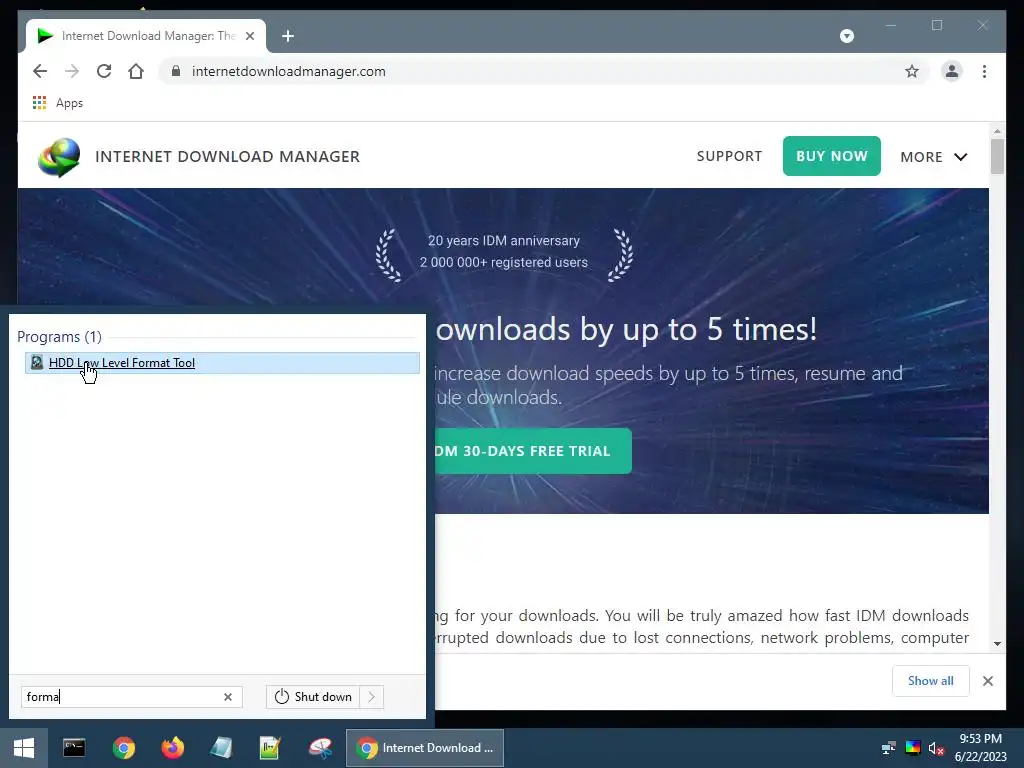Launch Command Prompt from the taskbar
The width and height of the screenshot is (1024, 768).
[74, 748]
